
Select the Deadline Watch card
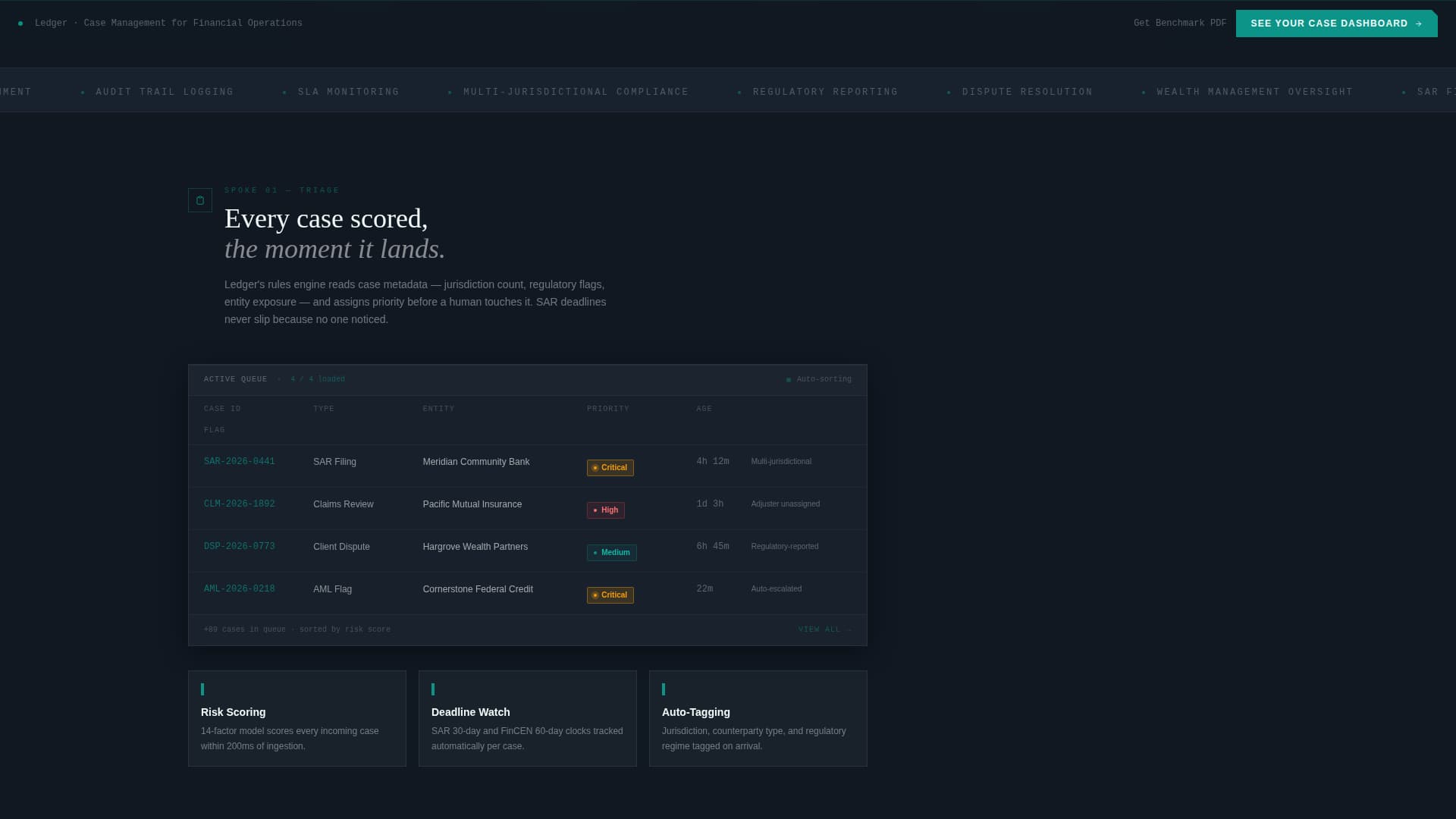528,719
